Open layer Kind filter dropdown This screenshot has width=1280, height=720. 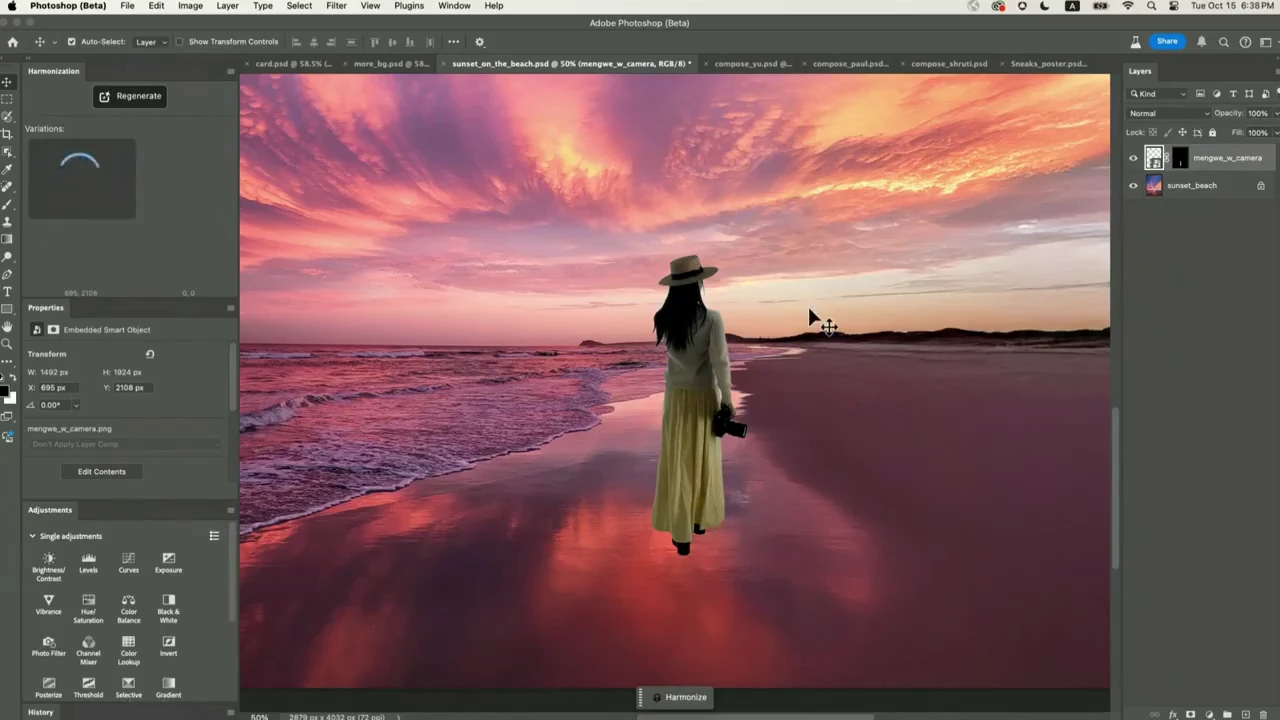click(x=1158, y=94)
